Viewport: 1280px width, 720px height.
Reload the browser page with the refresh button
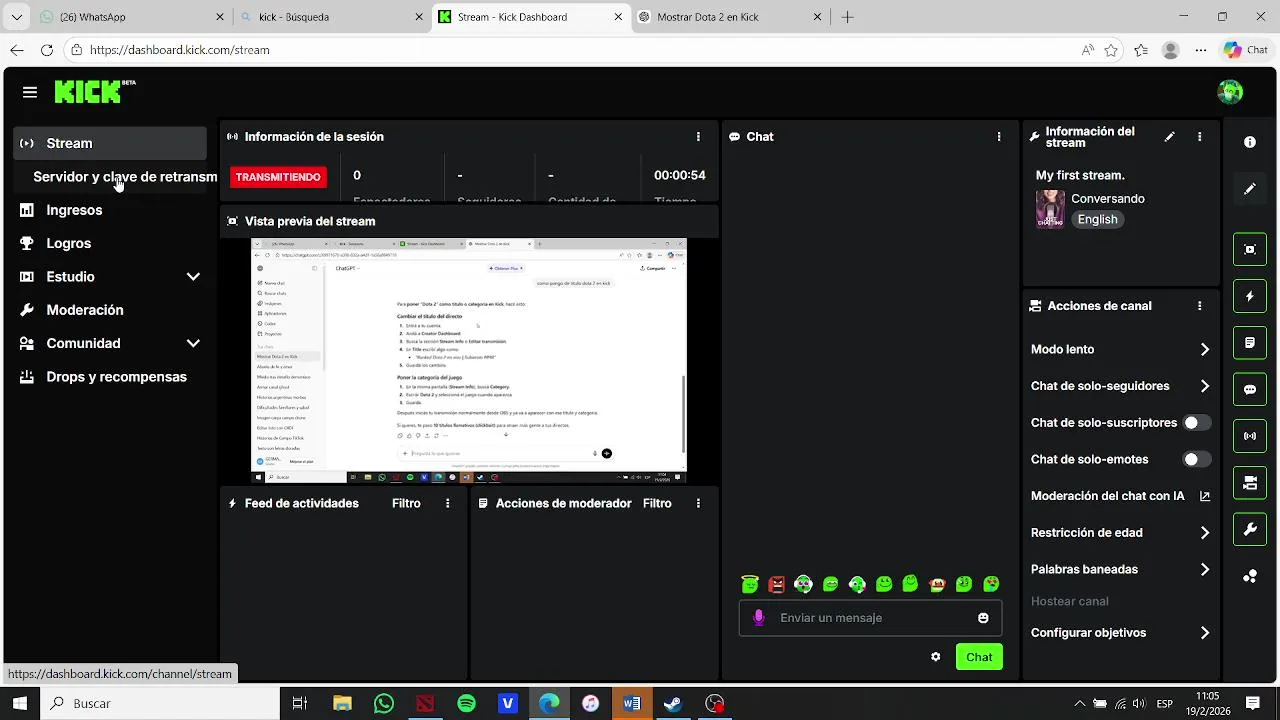tap(46, 50)
